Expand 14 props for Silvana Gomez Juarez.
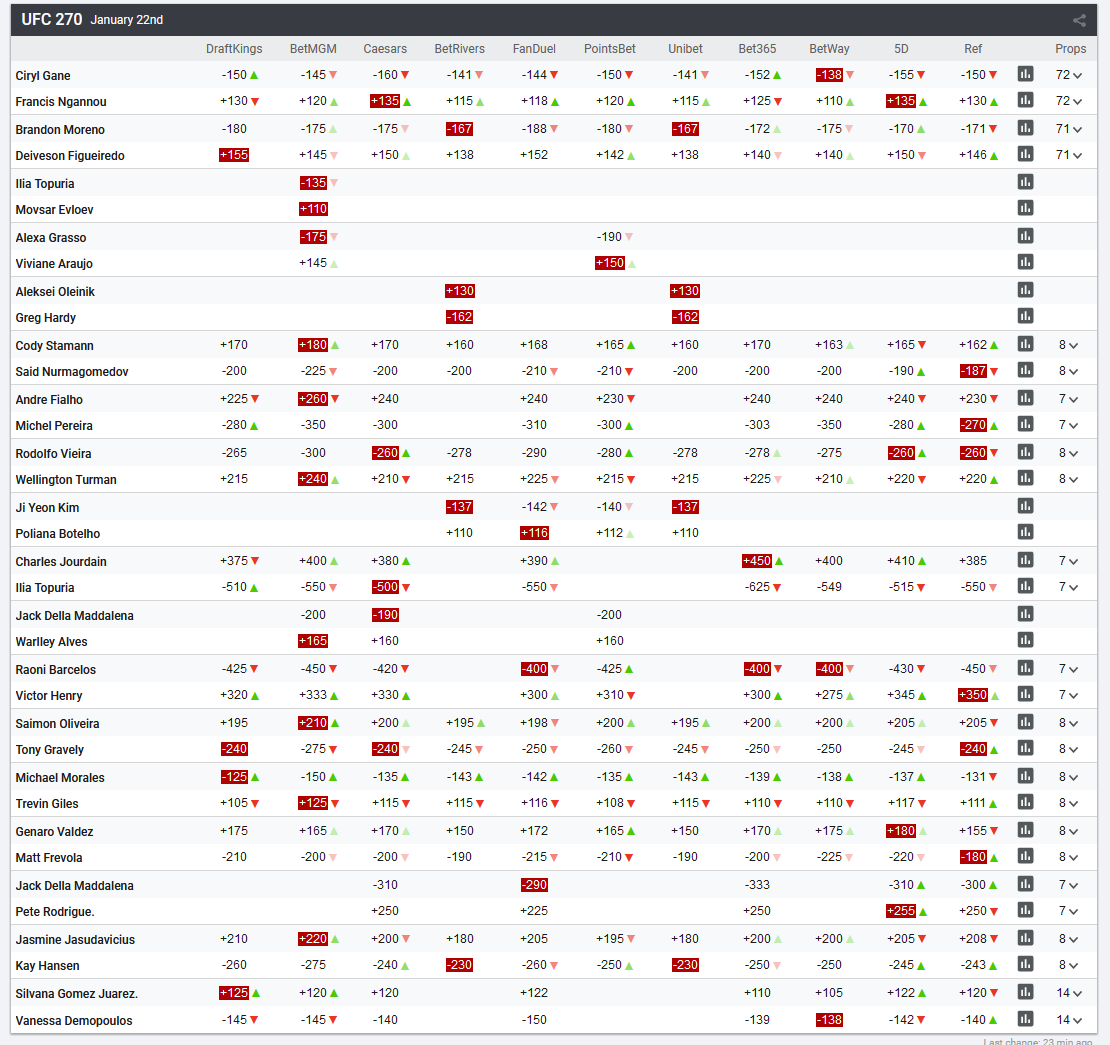Screen dimensions: 1110x1045 (1069, 993)
